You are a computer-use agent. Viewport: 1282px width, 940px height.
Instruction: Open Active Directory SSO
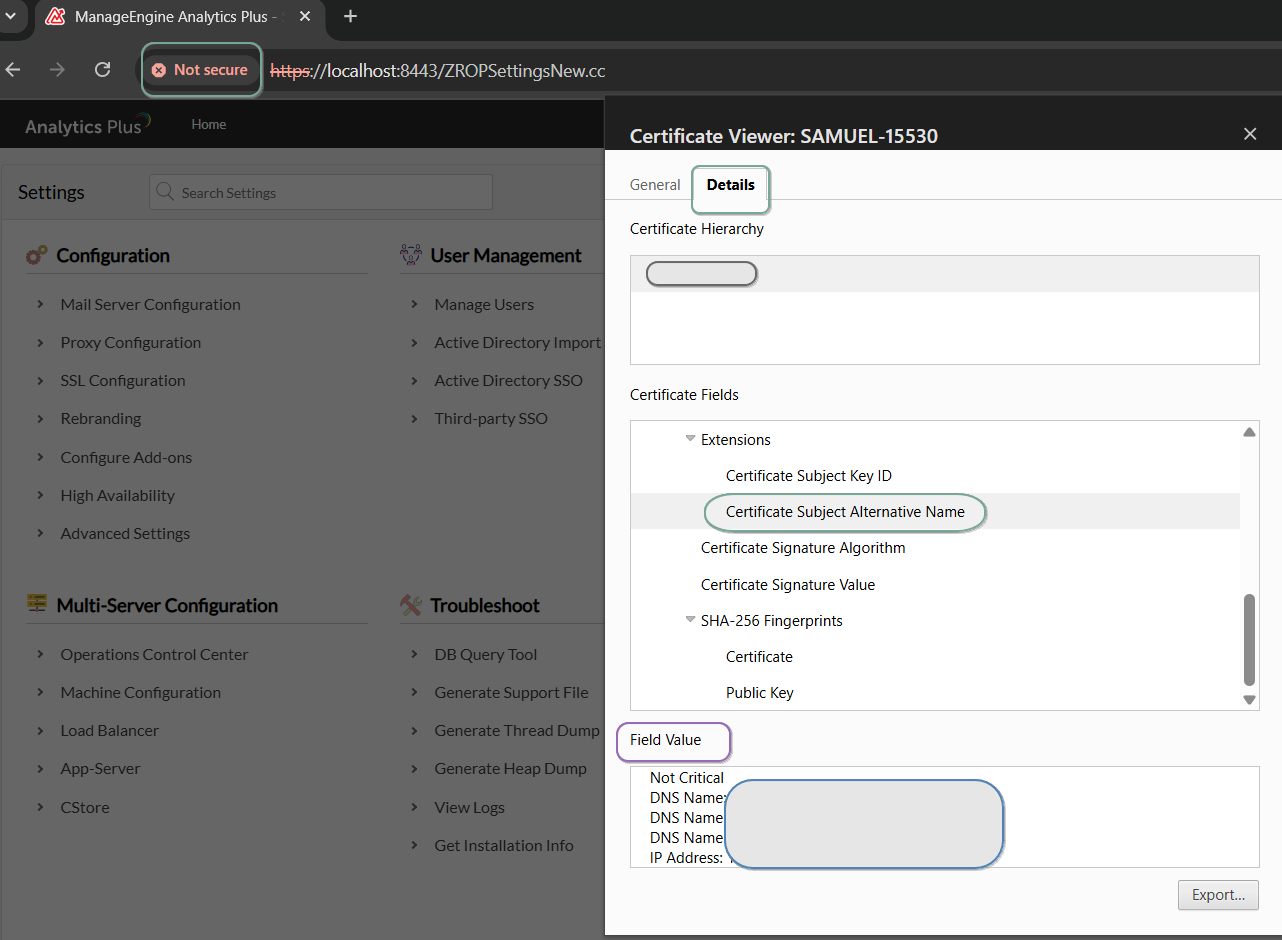click(x=508, y=381)
